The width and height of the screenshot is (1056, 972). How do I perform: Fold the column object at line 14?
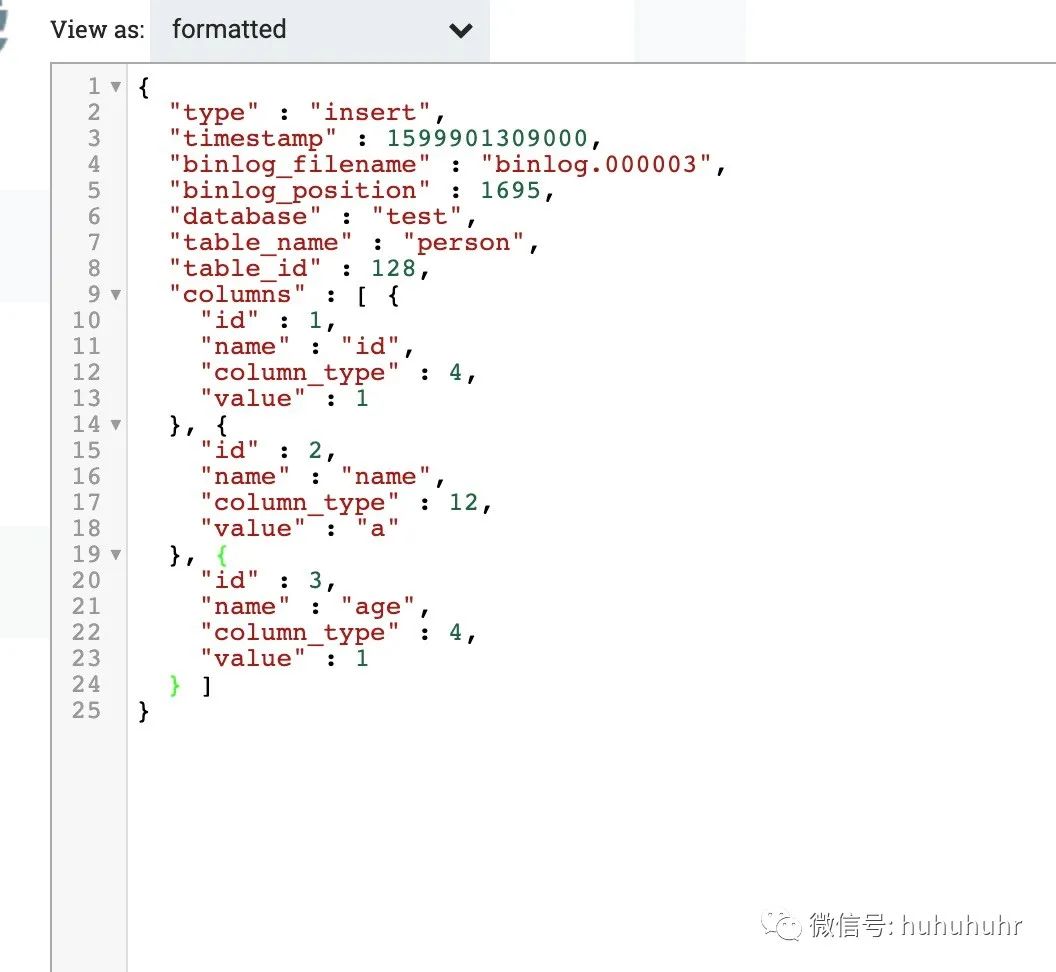[116, 425]
